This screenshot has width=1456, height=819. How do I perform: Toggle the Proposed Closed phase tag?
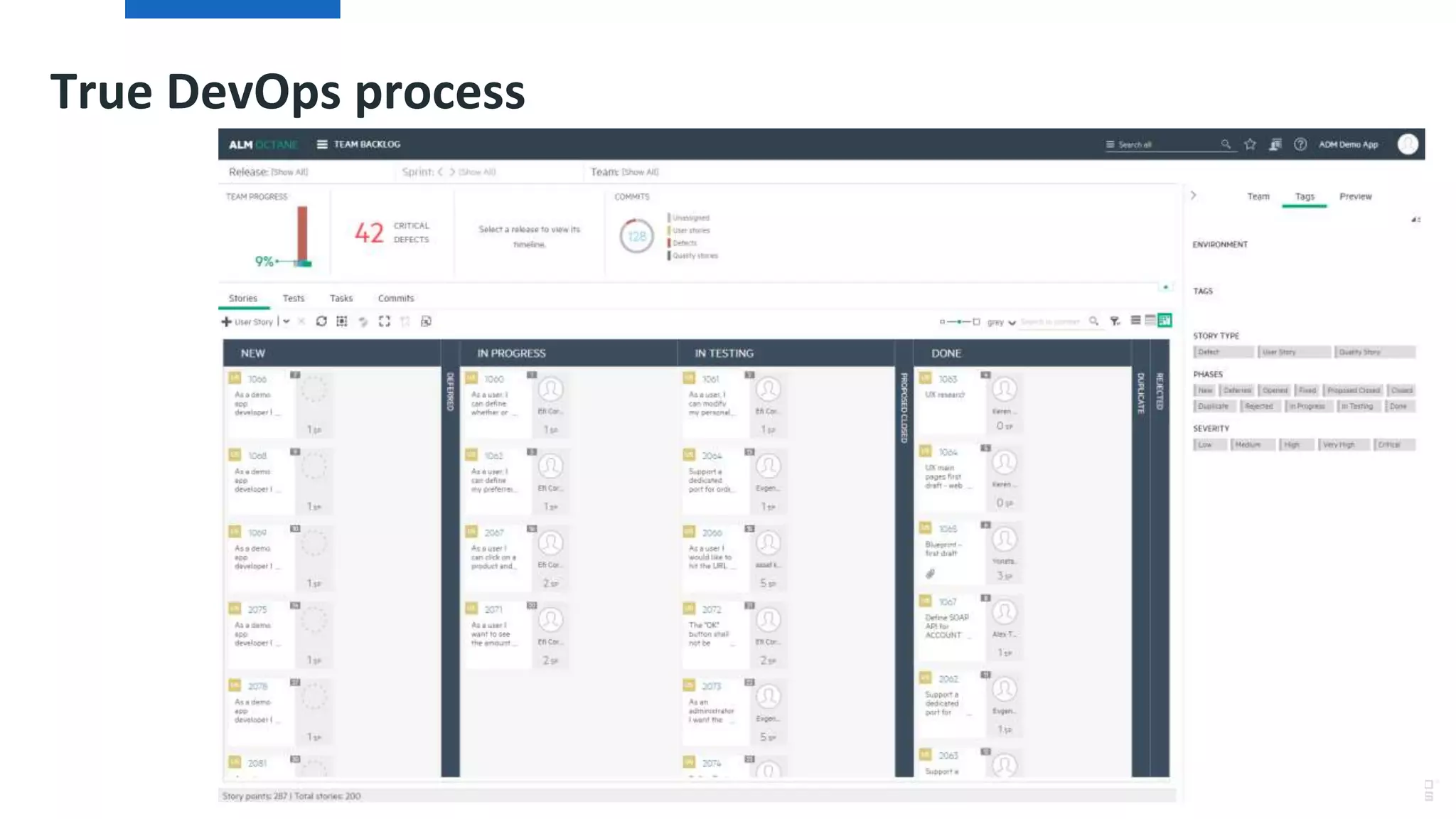click(1354, 390)
